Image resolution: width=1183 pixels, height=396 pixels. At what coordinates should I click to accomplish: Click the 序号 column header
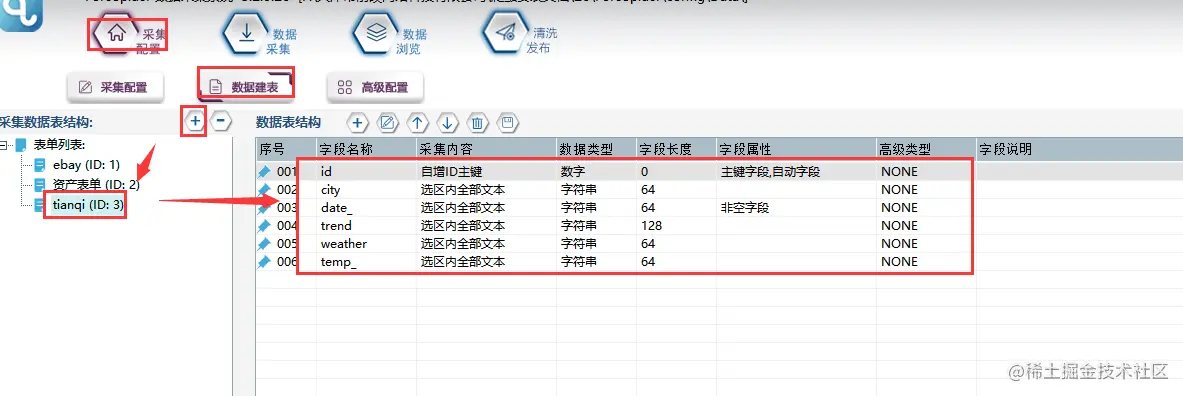point(286,149)
